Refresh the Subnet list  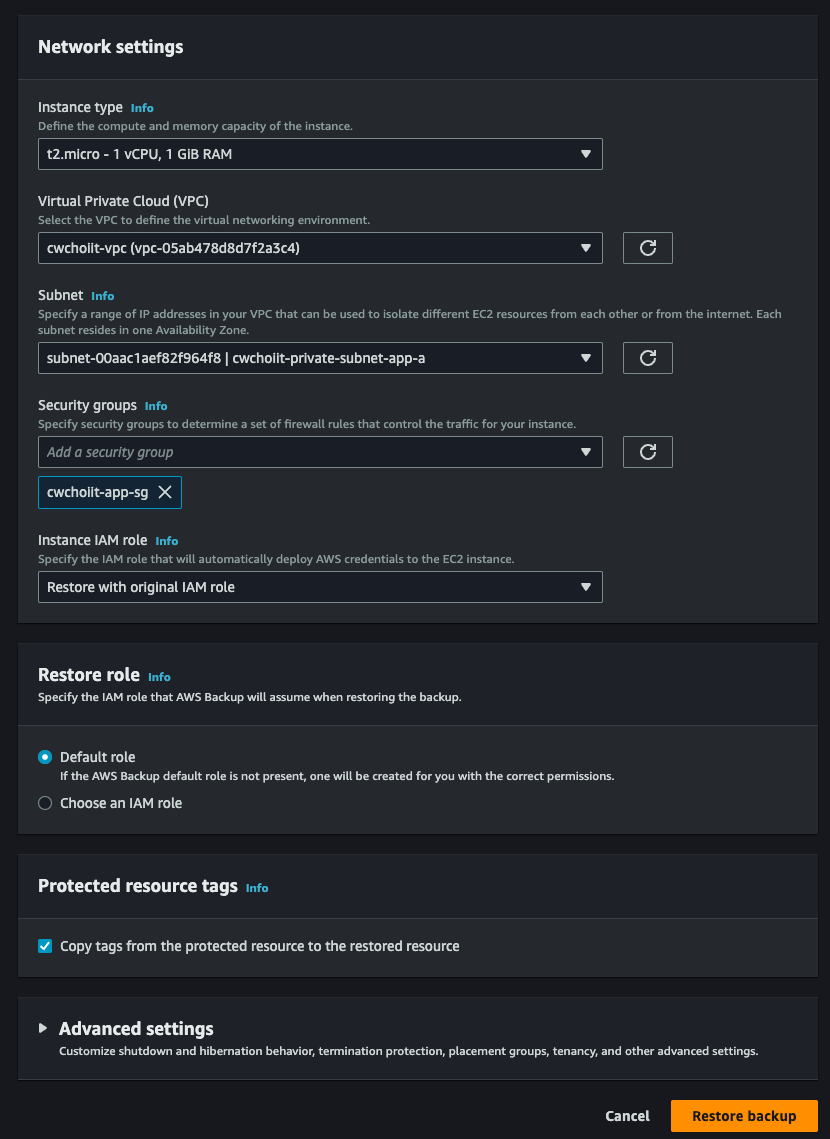coord(648,358)
